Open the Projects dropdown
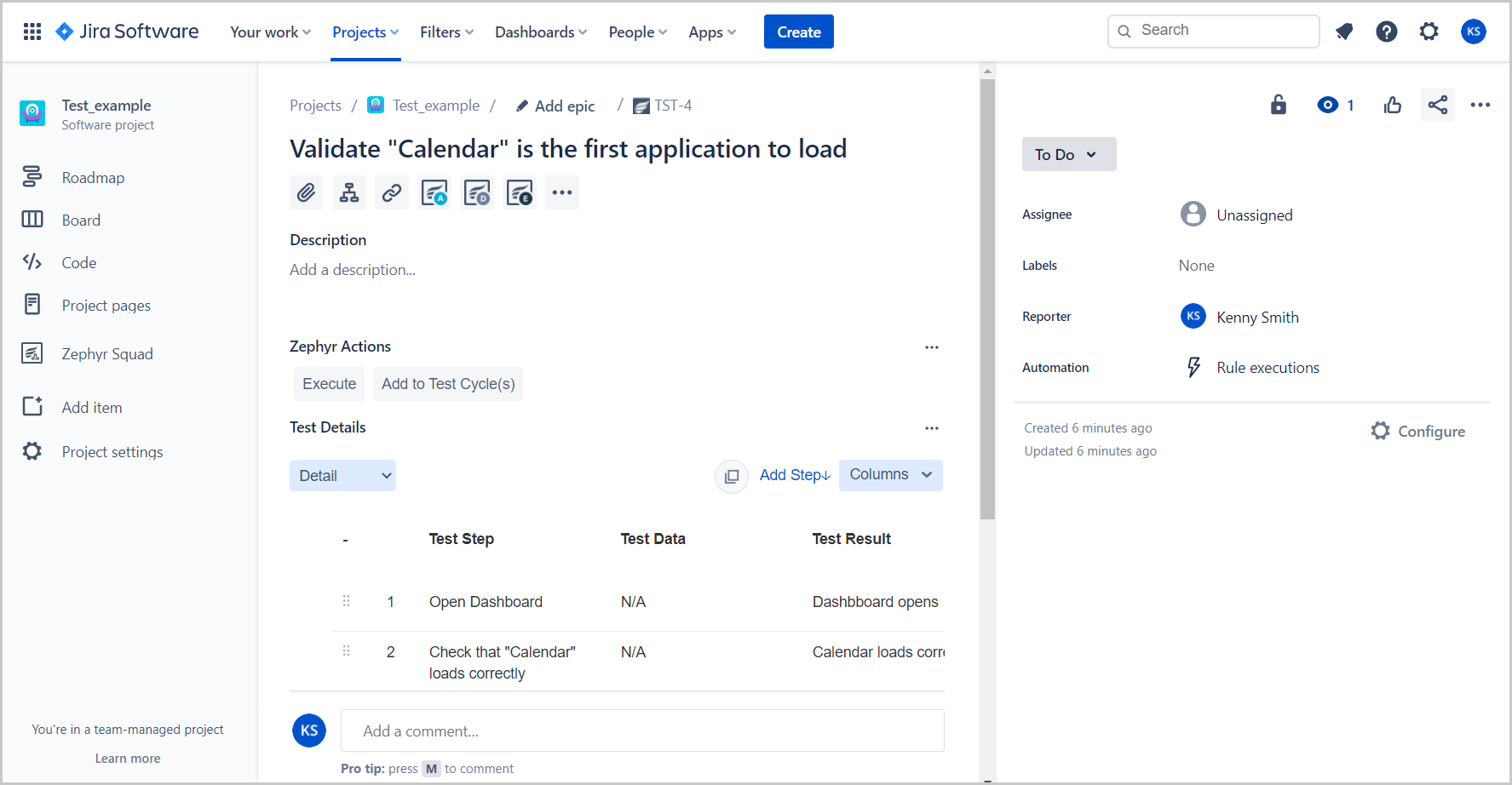Viewport: 1512px width, 785px height. pyautogui.click(x=365, y=32)
